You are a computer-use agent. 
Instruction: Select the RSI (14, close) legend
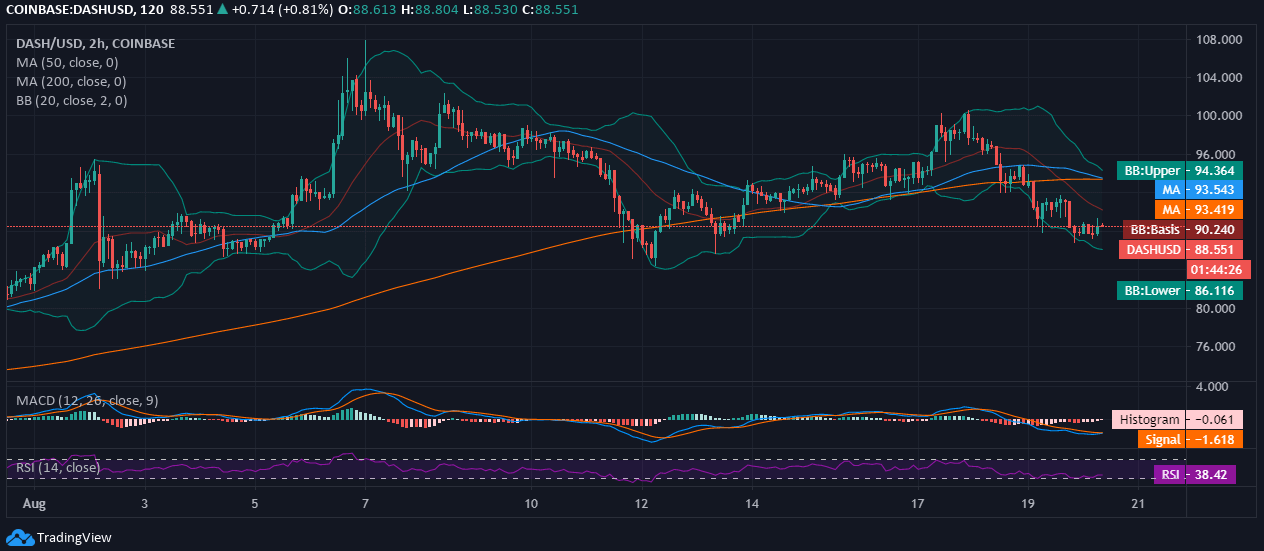click(x=58, y=467)
